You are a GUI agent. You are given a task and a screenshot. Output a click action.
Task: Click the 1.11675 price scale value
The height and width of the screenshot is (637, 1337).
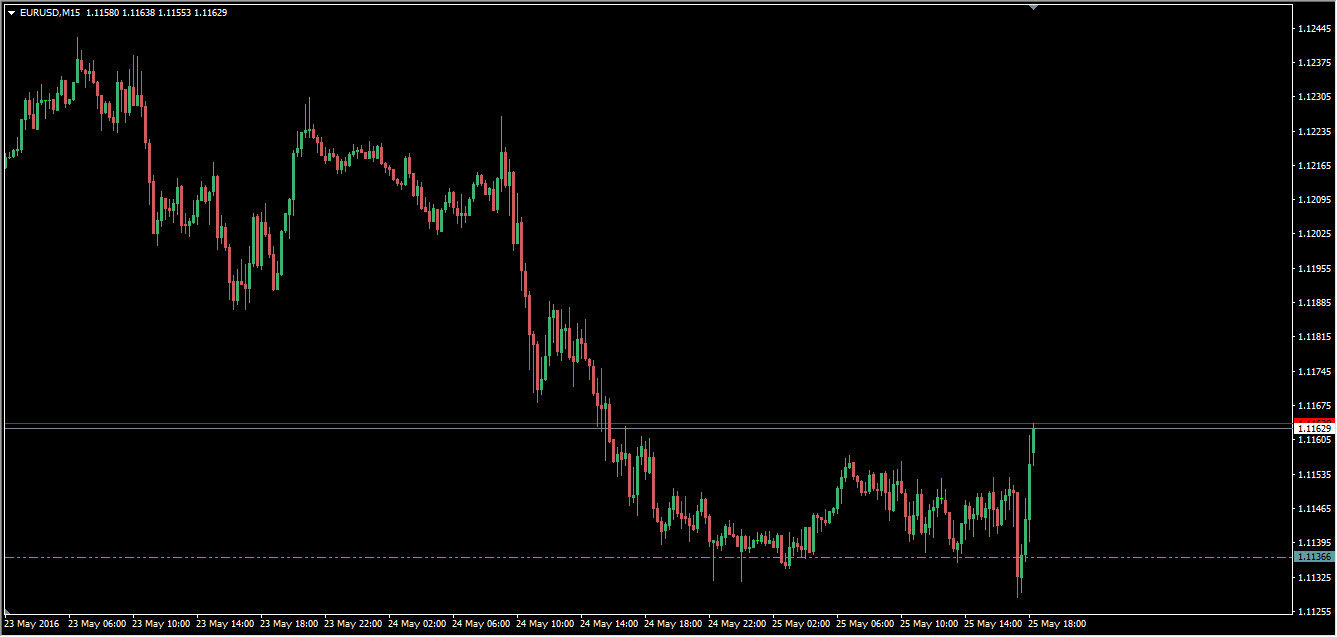click(x=1313, y=406)
